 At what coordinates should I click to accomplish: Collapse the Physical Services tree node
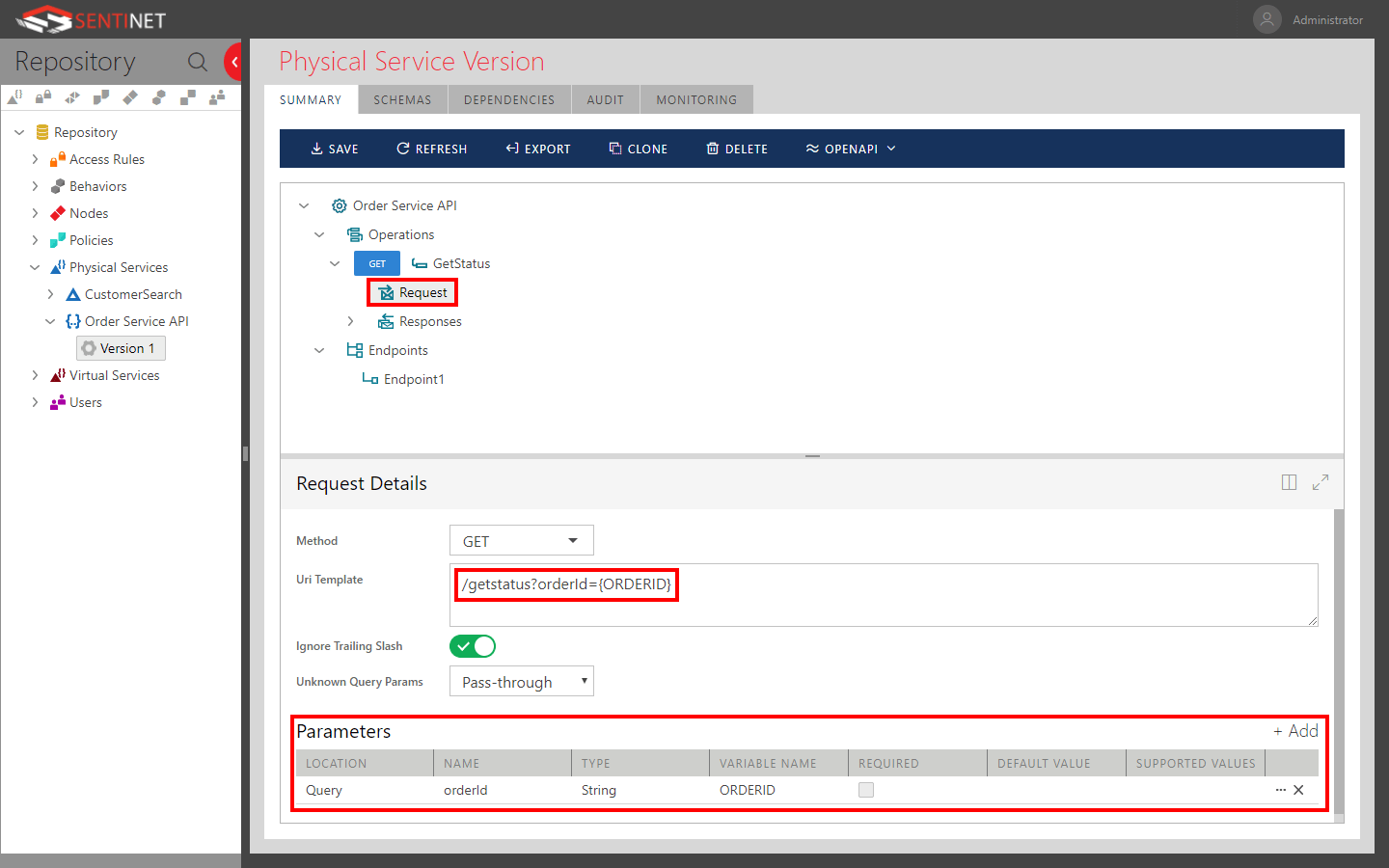click(35, 267)
